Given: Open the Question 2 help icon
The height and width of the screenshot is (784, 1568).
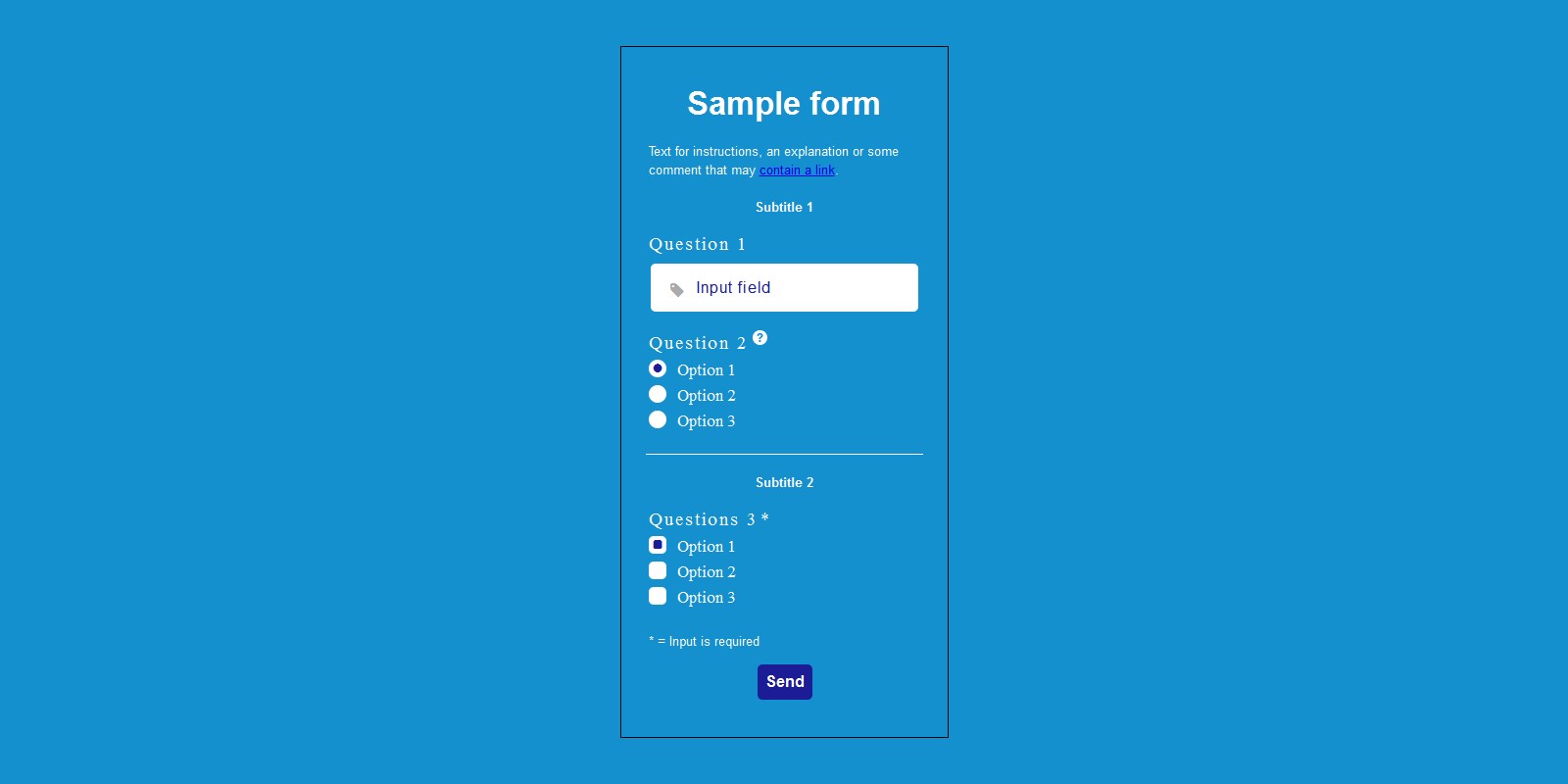Looking at the screenshot, I should 759,338.
